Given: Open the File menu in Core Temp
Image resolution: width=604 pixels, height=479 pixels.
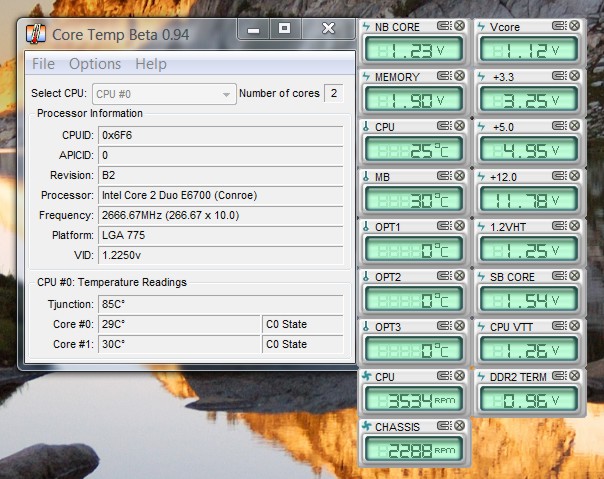Looking at the screenshot, I should 43,64.
